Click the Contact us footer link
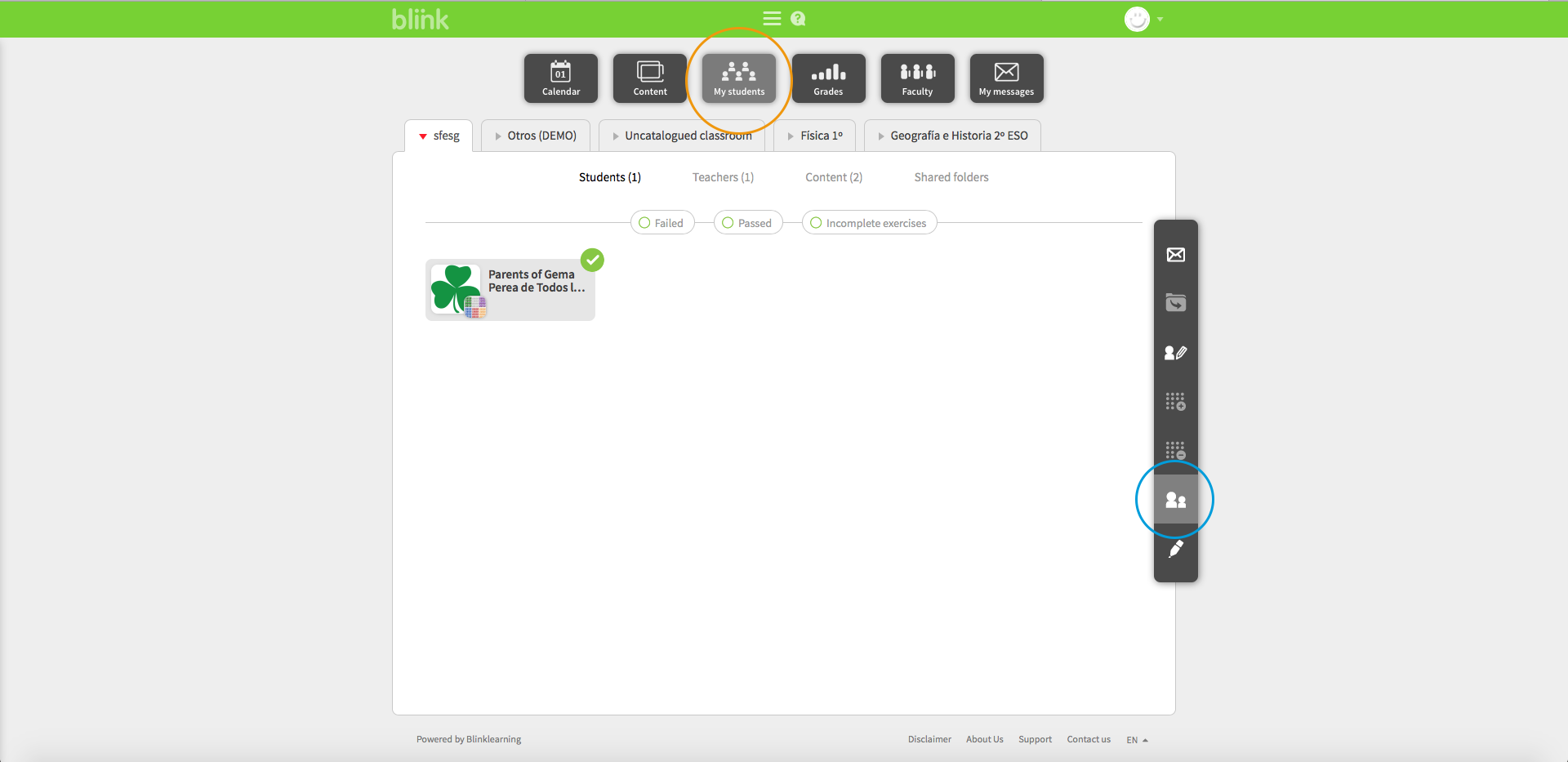Viewport: 1568px width, 762px height. tap(1088, 739)
